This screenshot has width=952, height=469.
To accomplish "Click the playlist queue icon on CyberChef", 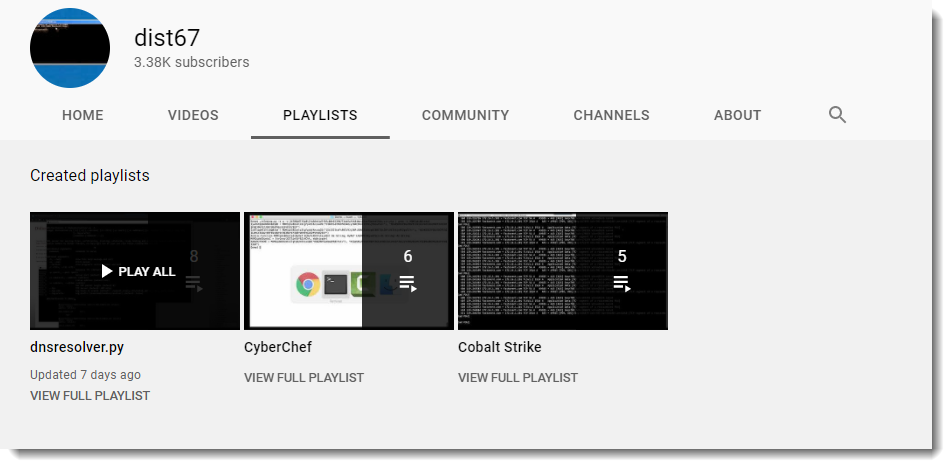I will point(407,284).
